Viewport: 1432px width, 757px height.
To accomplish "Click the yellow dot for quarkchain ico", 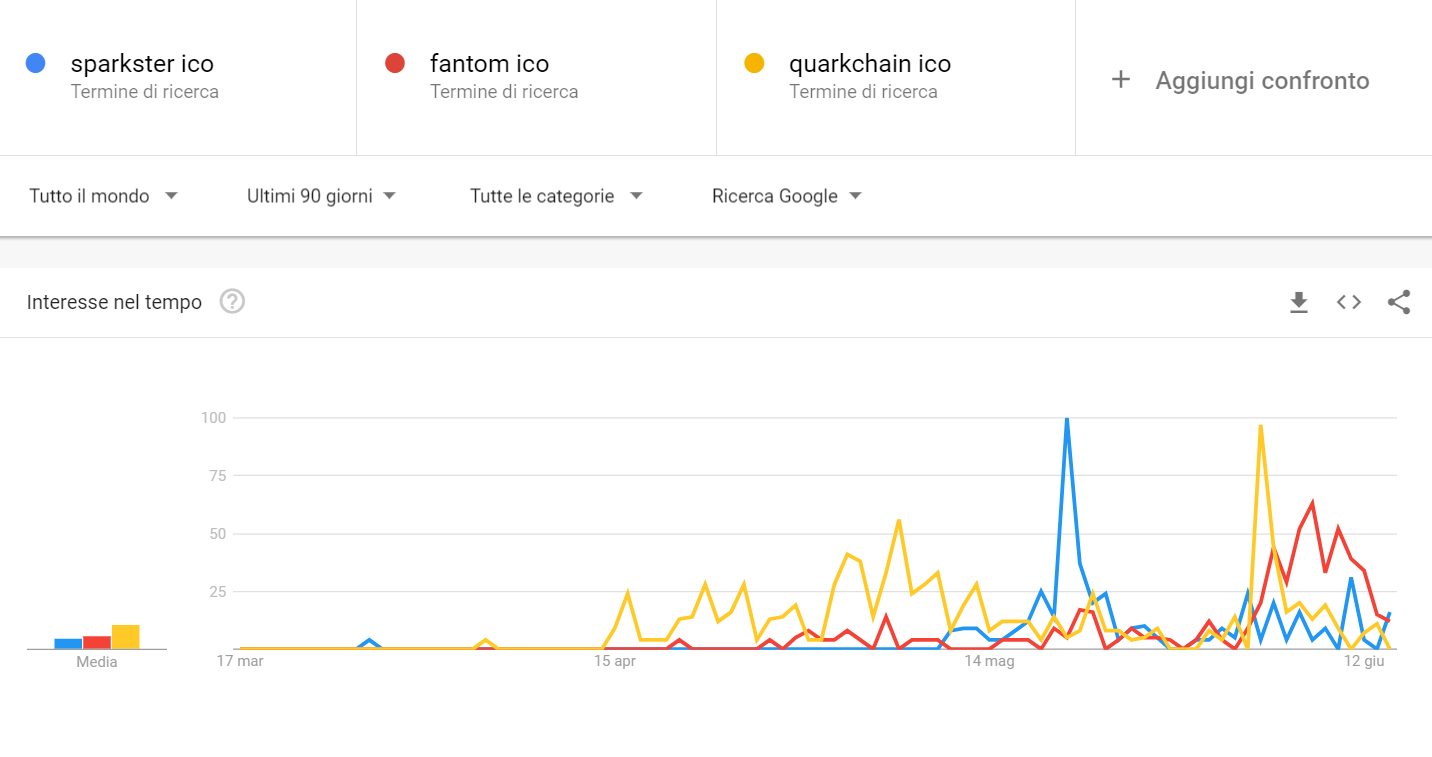I will (754, 63).
